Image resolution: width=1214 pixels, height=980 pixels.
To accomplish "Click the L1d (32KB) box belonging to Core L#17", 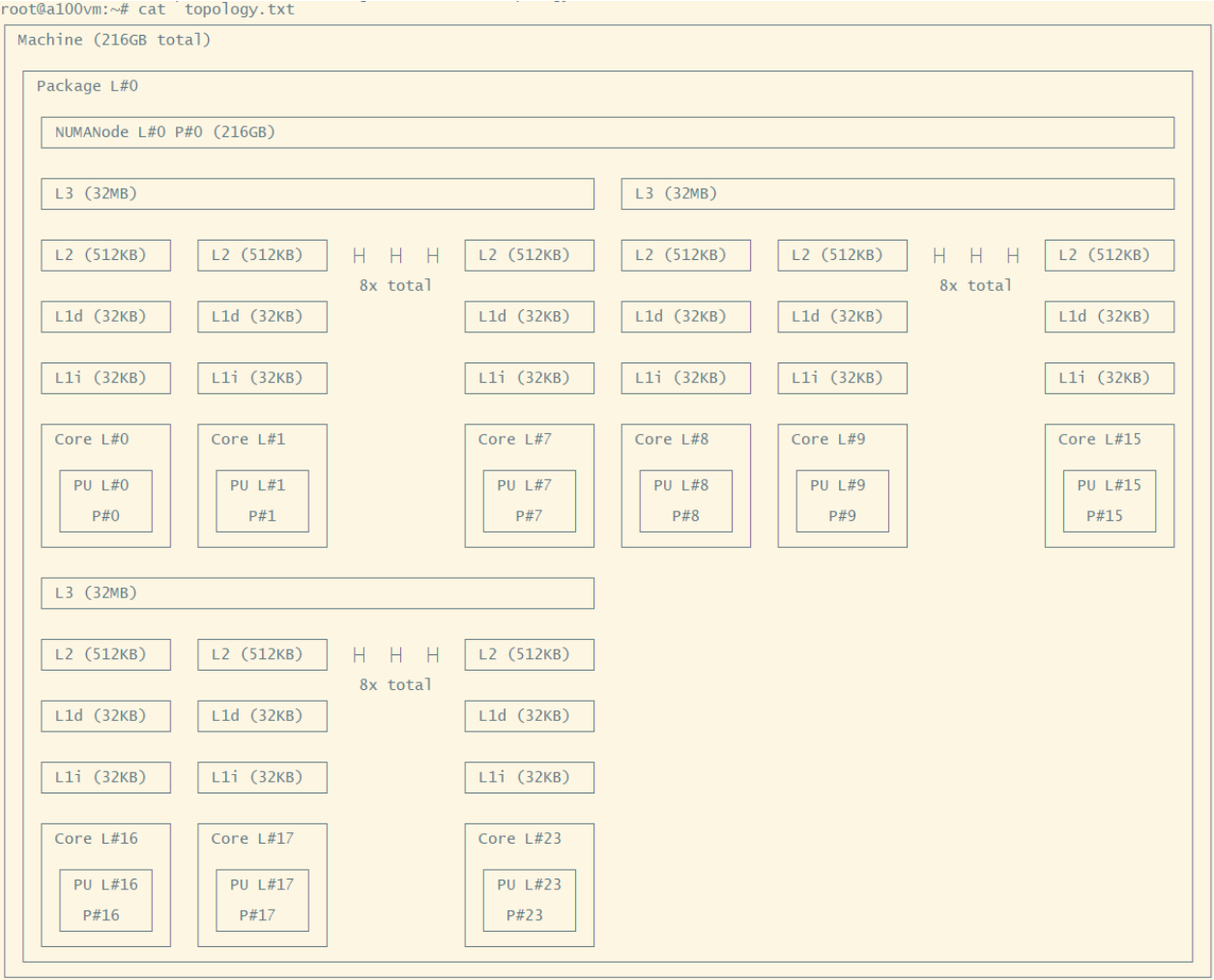I will [263, 716].
